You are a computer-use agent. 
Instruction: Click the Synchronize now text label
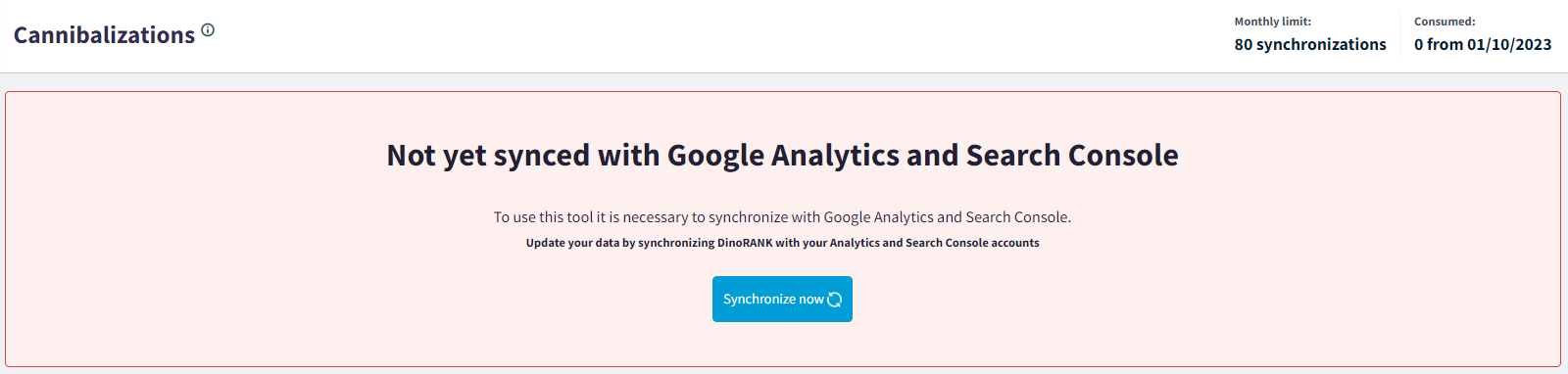tap(773, 299)
